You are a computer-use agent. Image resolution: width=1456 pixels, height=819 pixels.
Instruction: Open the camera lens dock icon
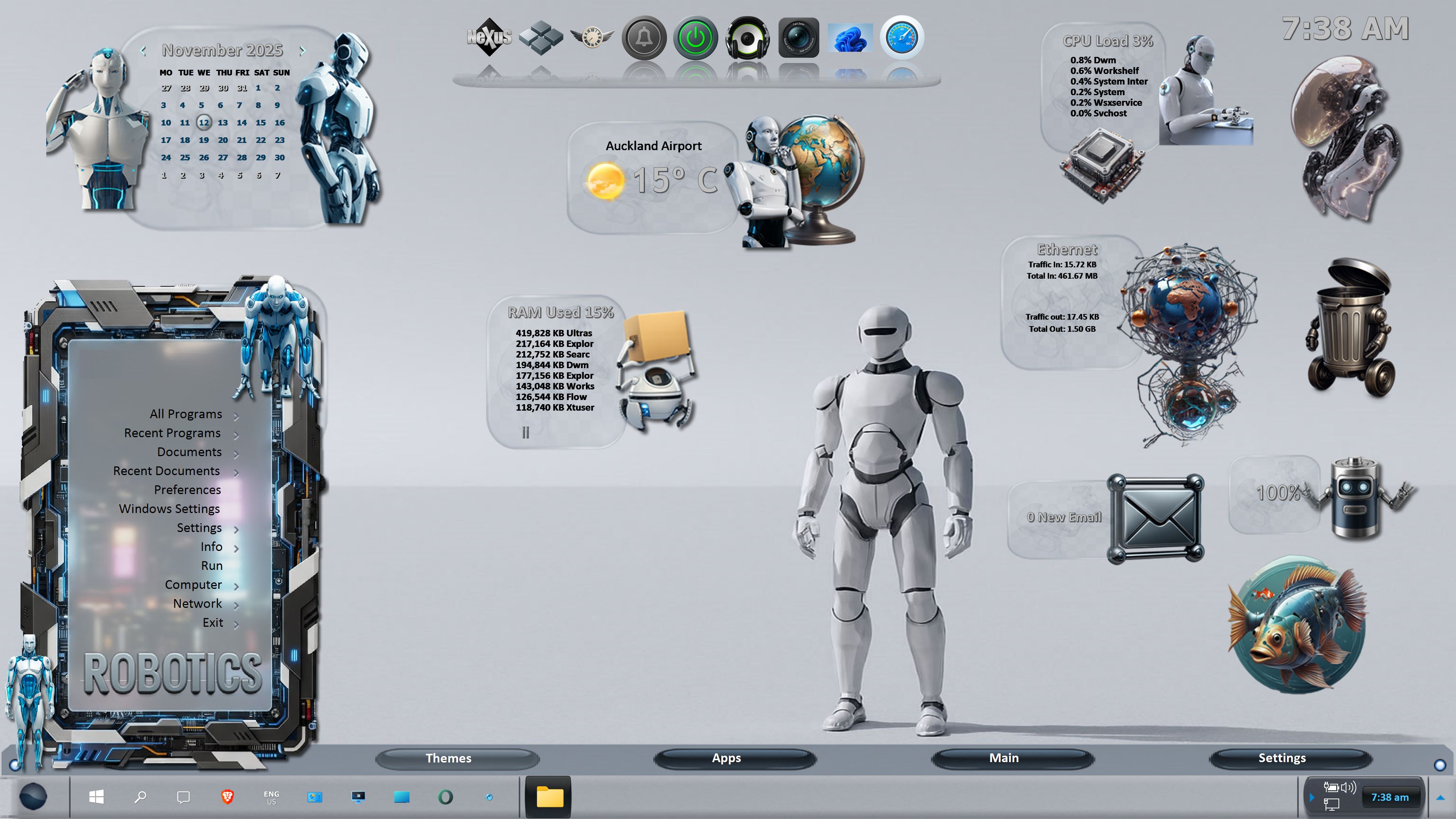pyautogui.click(x=798, y=38)
